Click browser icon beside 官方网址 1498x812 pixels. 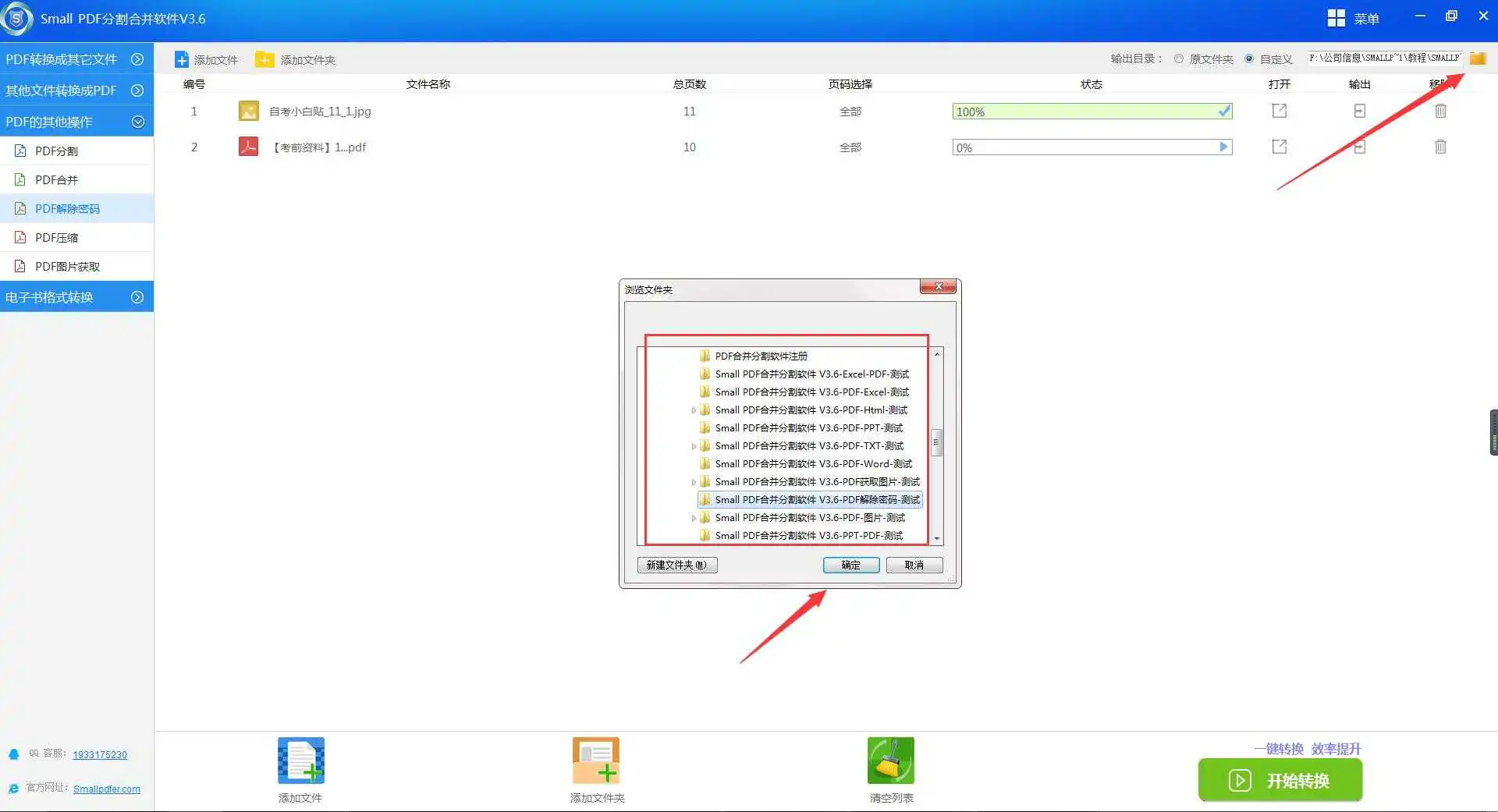pos(13,789)
